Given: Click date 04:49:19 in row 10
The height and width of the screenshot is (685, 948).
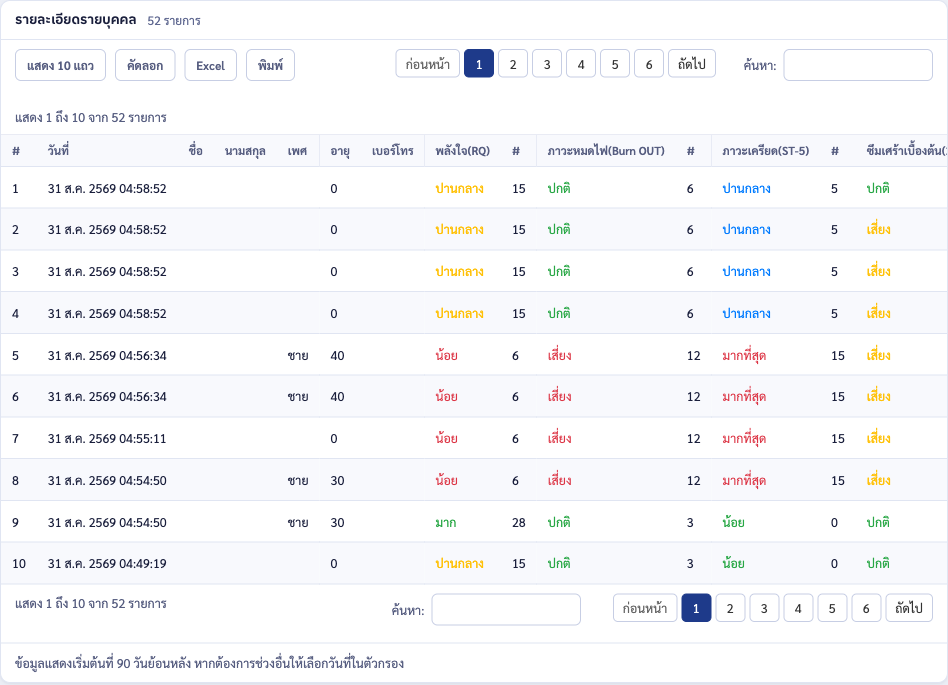Looking at the screenshot, I should pos(107,563).
